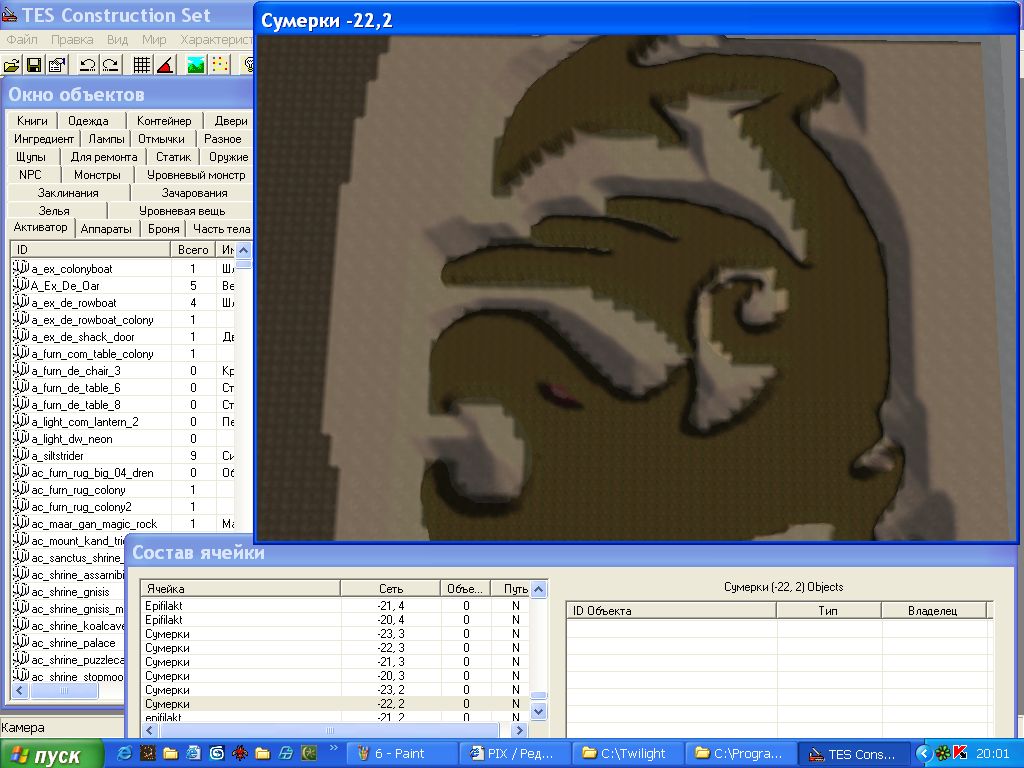Sort objects by Владелец column

933,611
